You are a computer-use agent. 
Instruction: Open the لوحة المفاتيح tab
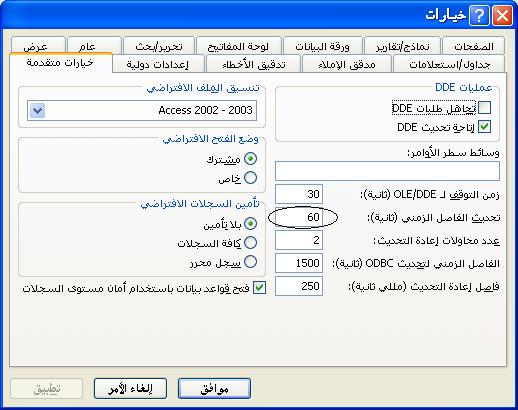(x=238, y=46)
